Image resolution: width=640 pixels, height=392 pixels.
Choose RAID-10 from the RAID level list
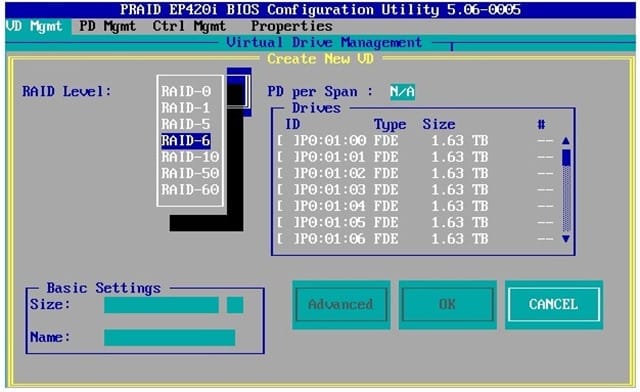coord(190,157)
